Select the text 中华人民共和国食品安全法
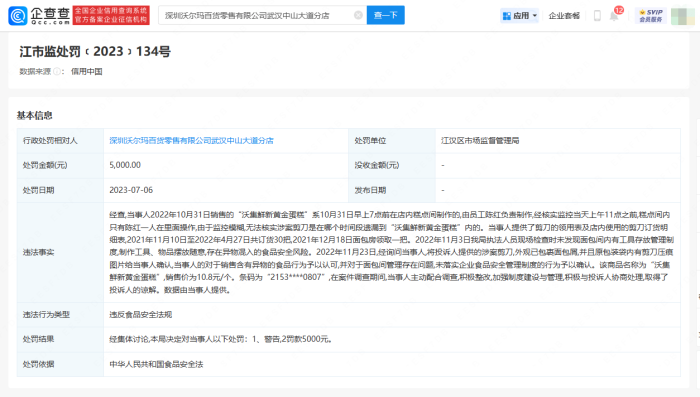This screenshot has width=700, height=397. pyautogui.click(x=156, y=364)
